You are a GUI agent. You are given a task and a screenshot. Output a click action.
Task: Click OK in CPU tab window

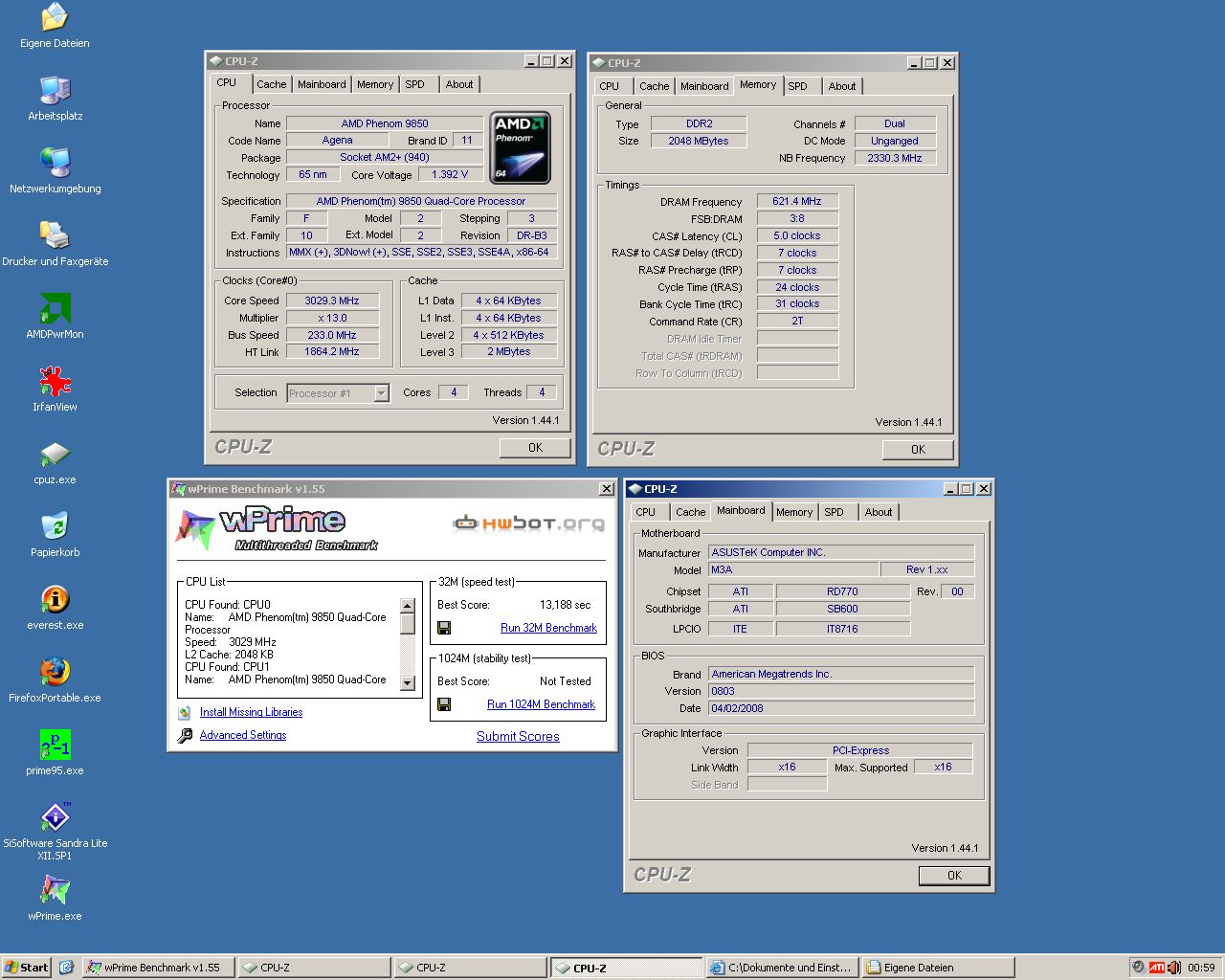pos(535,448)
